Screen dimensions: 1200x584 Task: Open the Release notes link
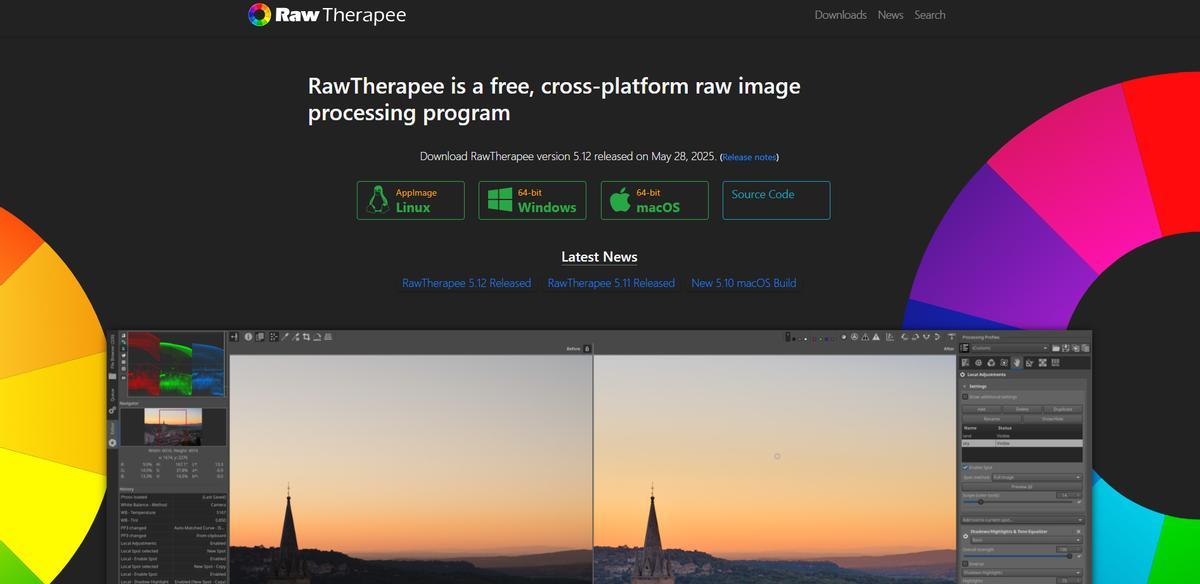(749, 157)
